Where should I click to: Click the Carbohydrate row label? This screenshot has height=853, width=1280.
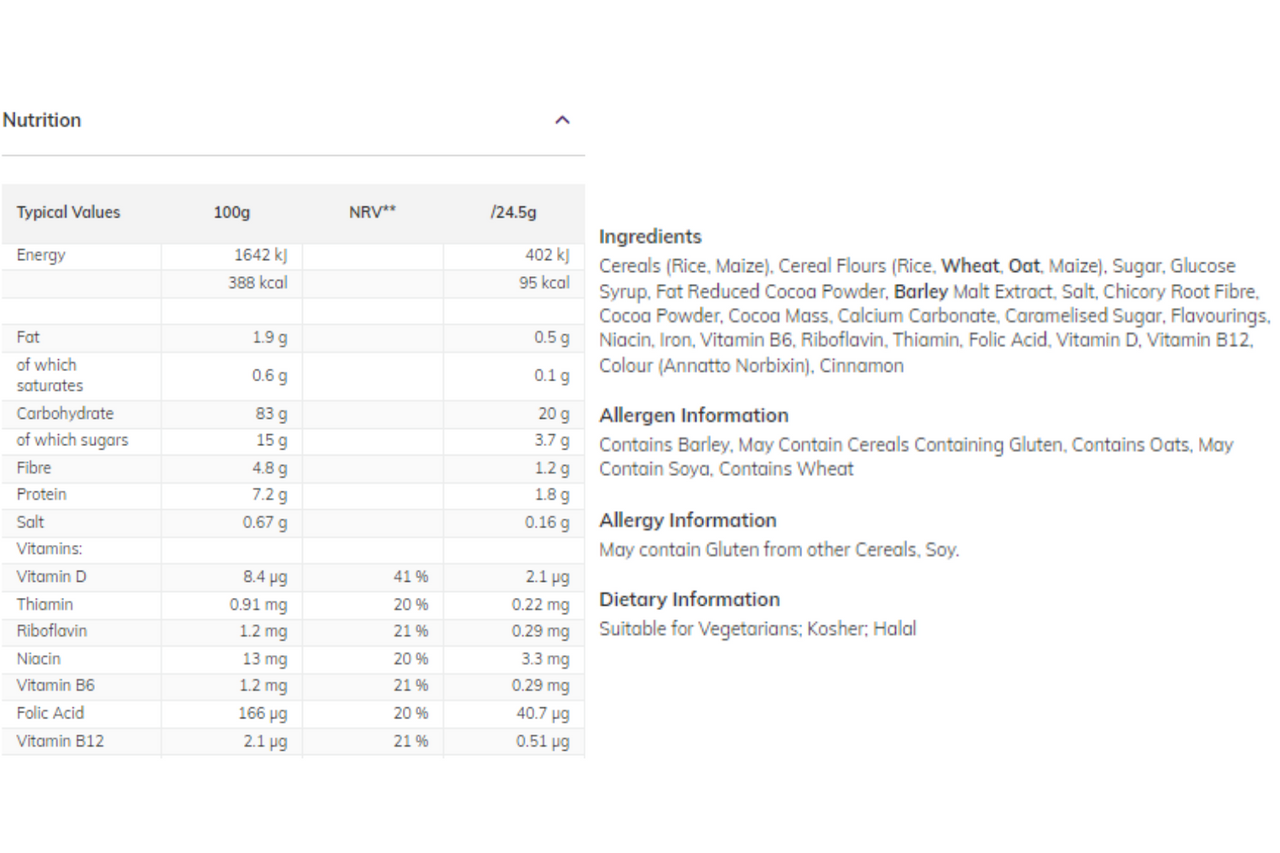65,413
